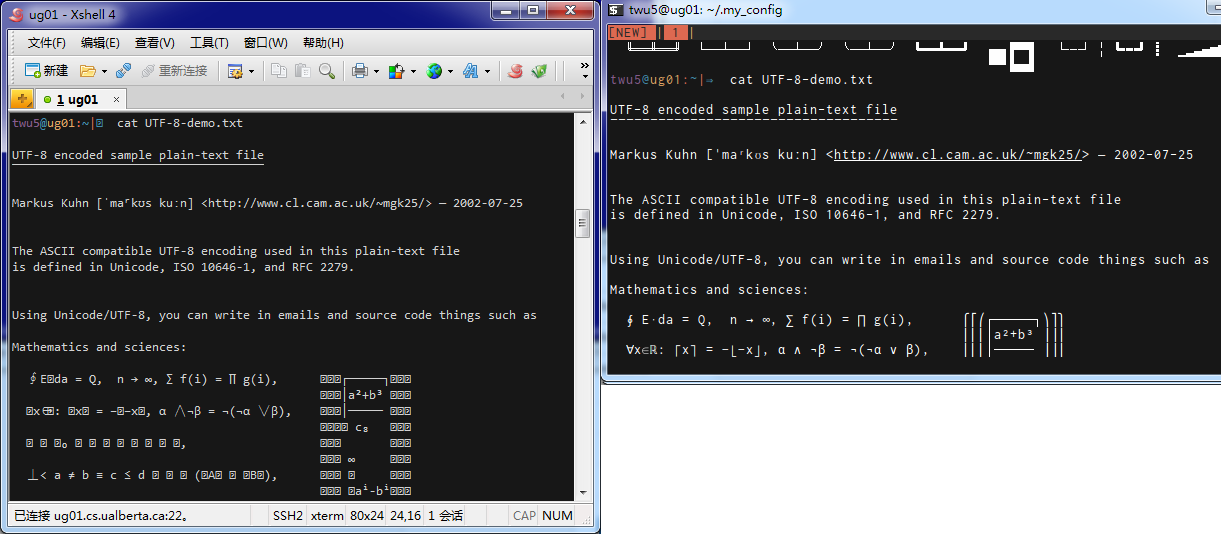Click the color scheme icon in toolbar

click(395, 71)
